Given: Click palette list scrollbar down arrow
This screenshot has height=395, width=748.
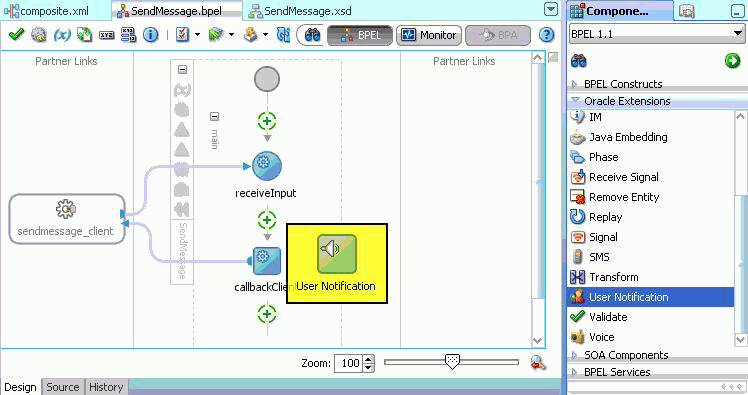Looking at the screenshot, I should pyautogui.click(x=740, y=339).
